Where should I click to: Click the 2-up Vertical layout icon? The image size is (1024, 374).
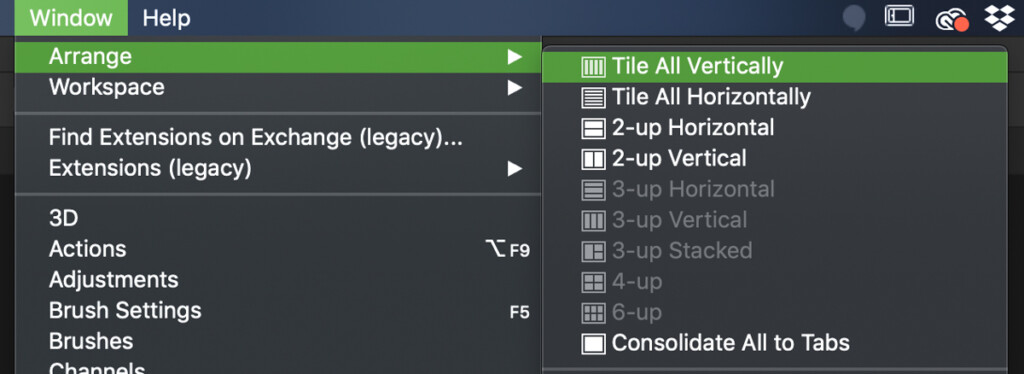click(x=593, y=159)
